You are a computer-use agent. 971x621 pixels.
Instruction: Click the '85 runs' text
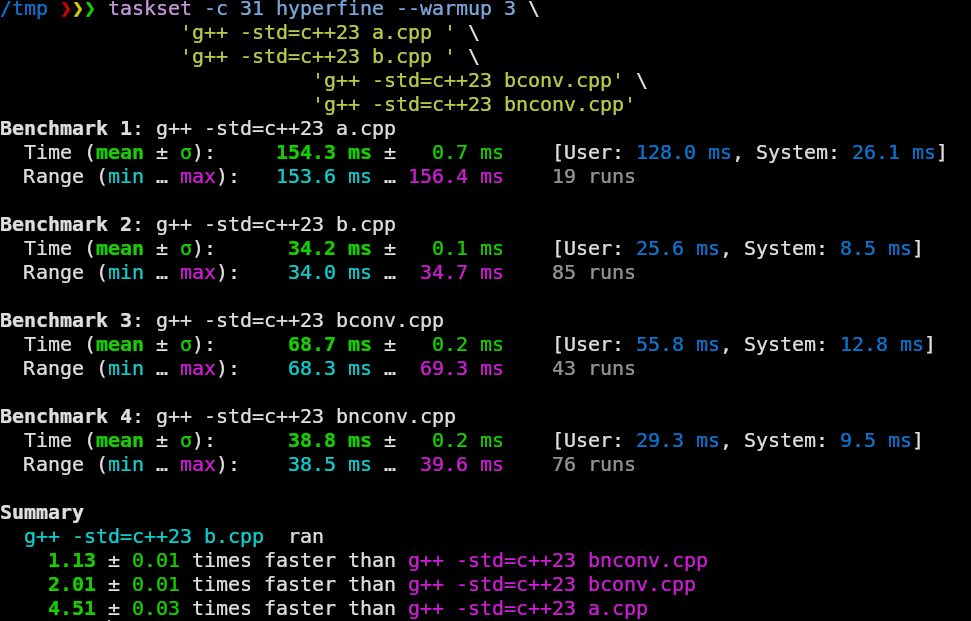[593, 273]
